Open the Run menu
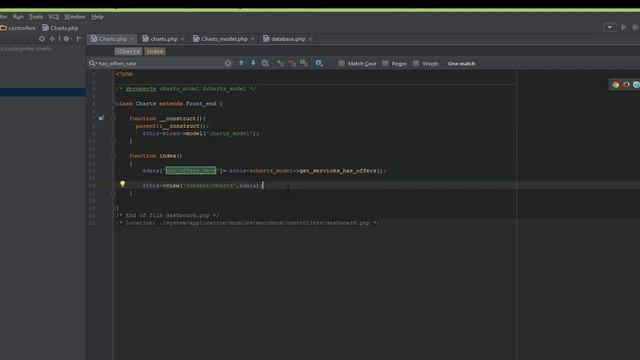Image resolution: width=640 pixels, height=360 pixels. click(x=18, y=17)
